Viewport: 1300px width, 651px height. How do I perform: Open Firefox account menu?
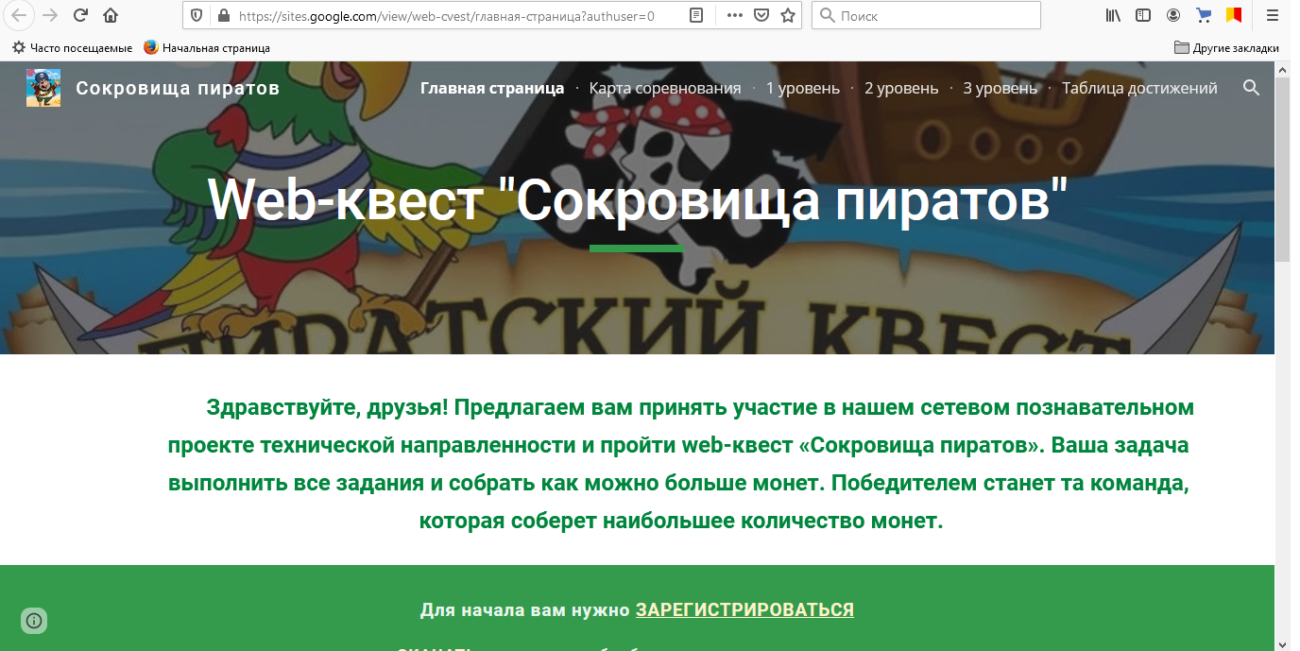pyautogui.click(x=1173, y=16)
